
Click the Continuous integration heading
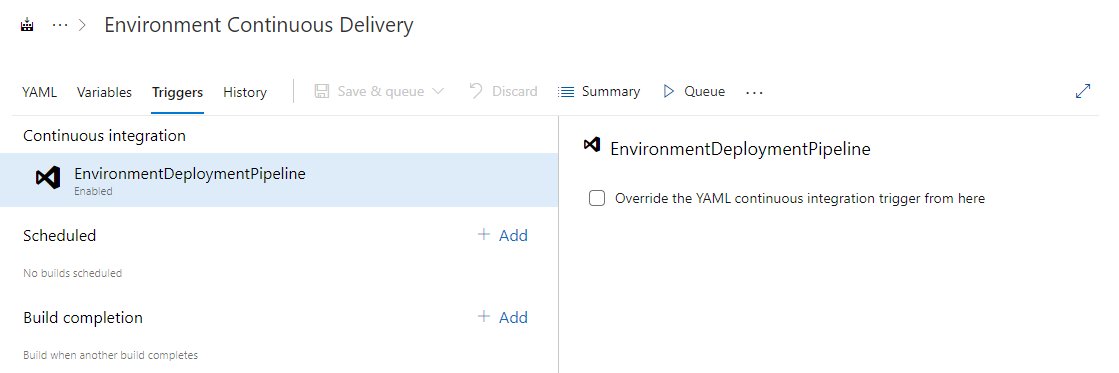coord(104,136)
